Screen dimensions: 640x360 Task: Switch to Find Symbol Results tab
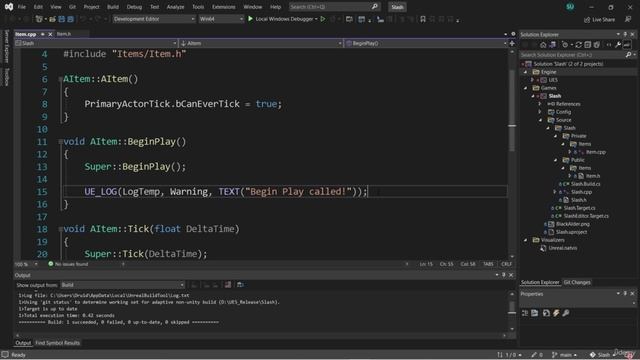pos(58,343)
